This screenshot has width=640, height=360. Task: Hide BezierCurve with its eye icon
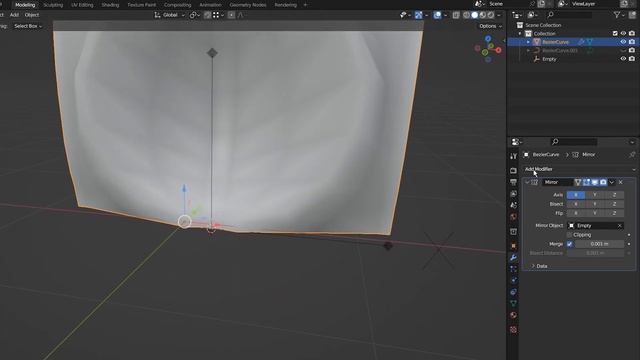tap(623, 42)
